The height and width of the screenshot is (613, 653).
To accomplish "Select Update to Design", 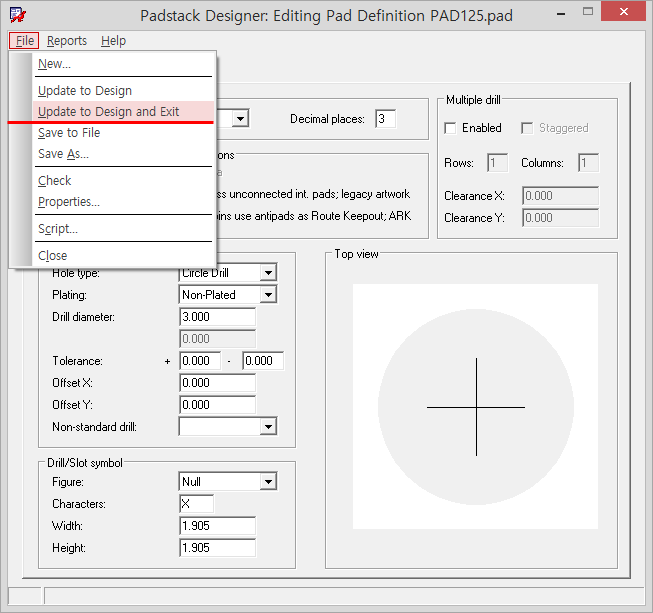I will coord(123,90).
